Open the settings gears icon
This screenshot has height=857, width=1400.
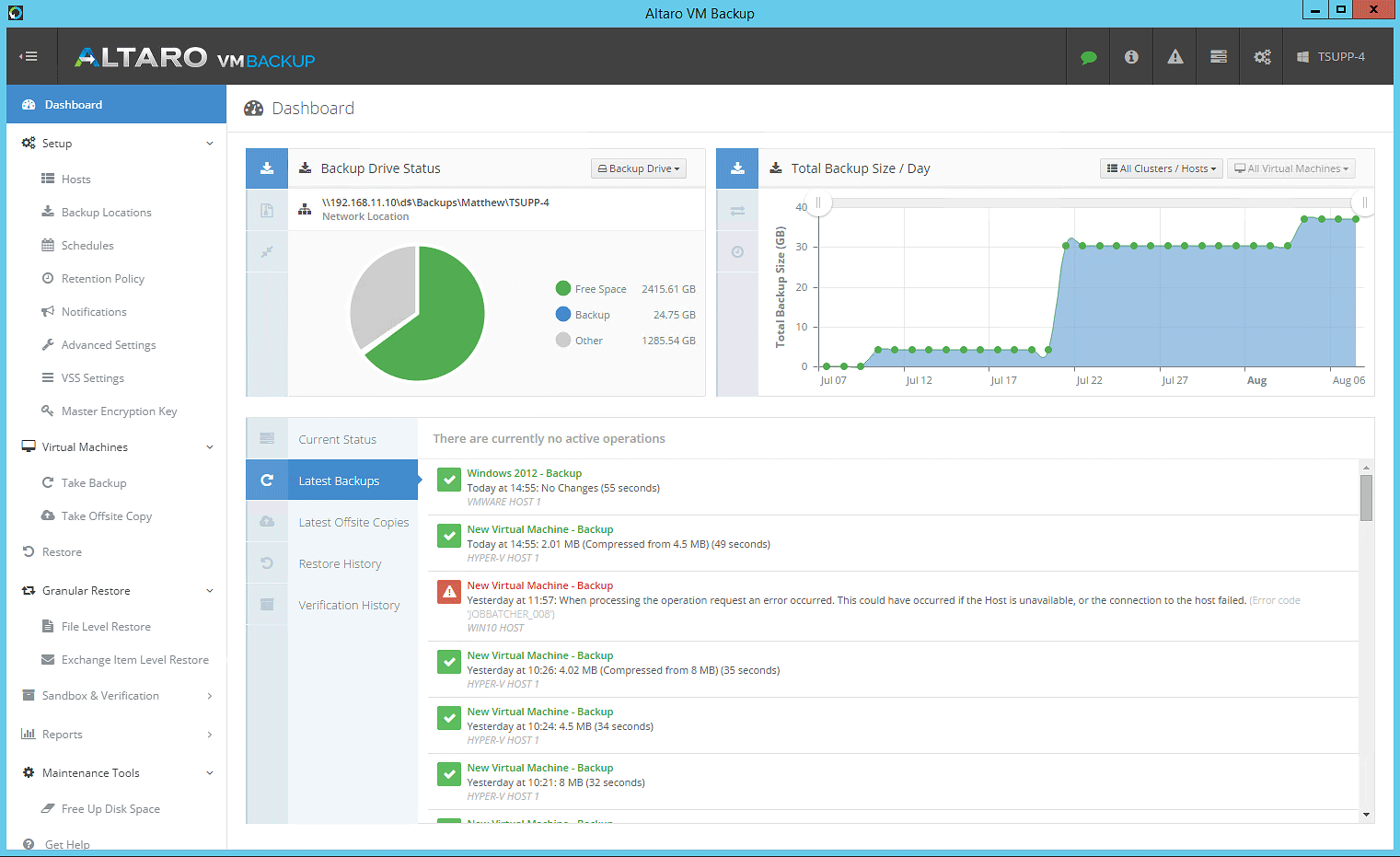[1261, 56]
